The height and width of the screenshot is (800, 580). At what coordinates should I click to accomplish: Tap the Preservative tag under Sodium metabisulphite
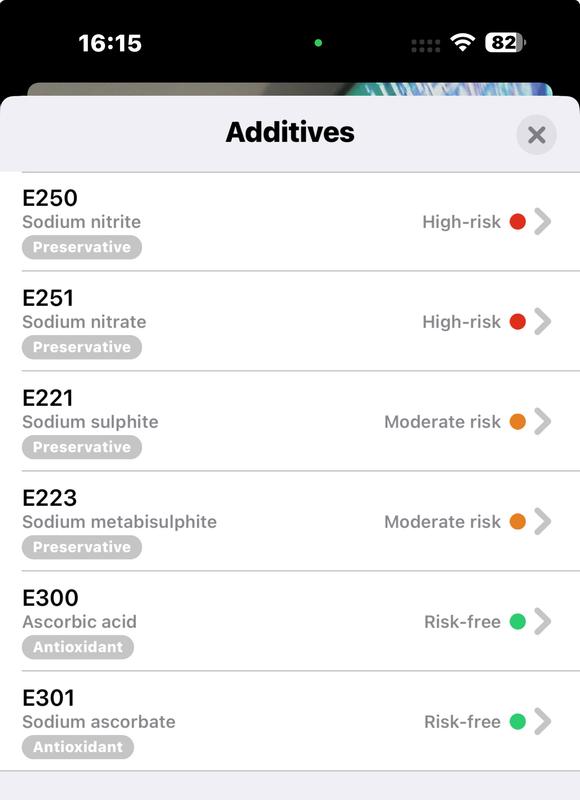[x=82, y=547]
